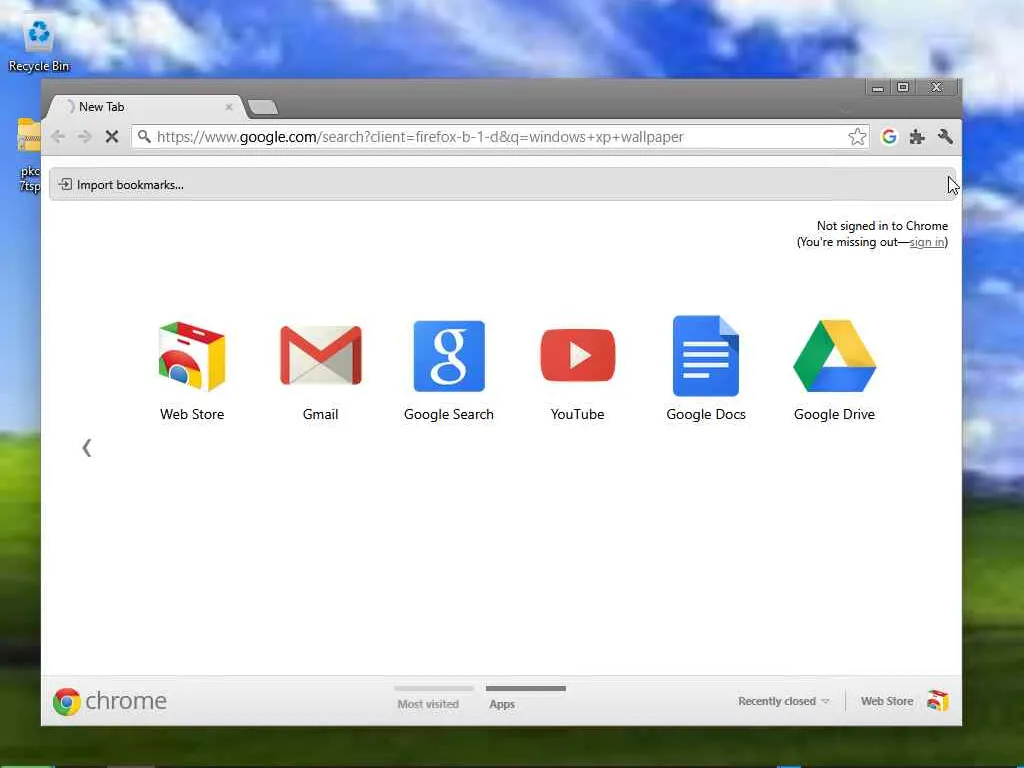Viewport: 1024px width, 768px height.
Task: Open the wrench settings menu
Action: (945, 136)
